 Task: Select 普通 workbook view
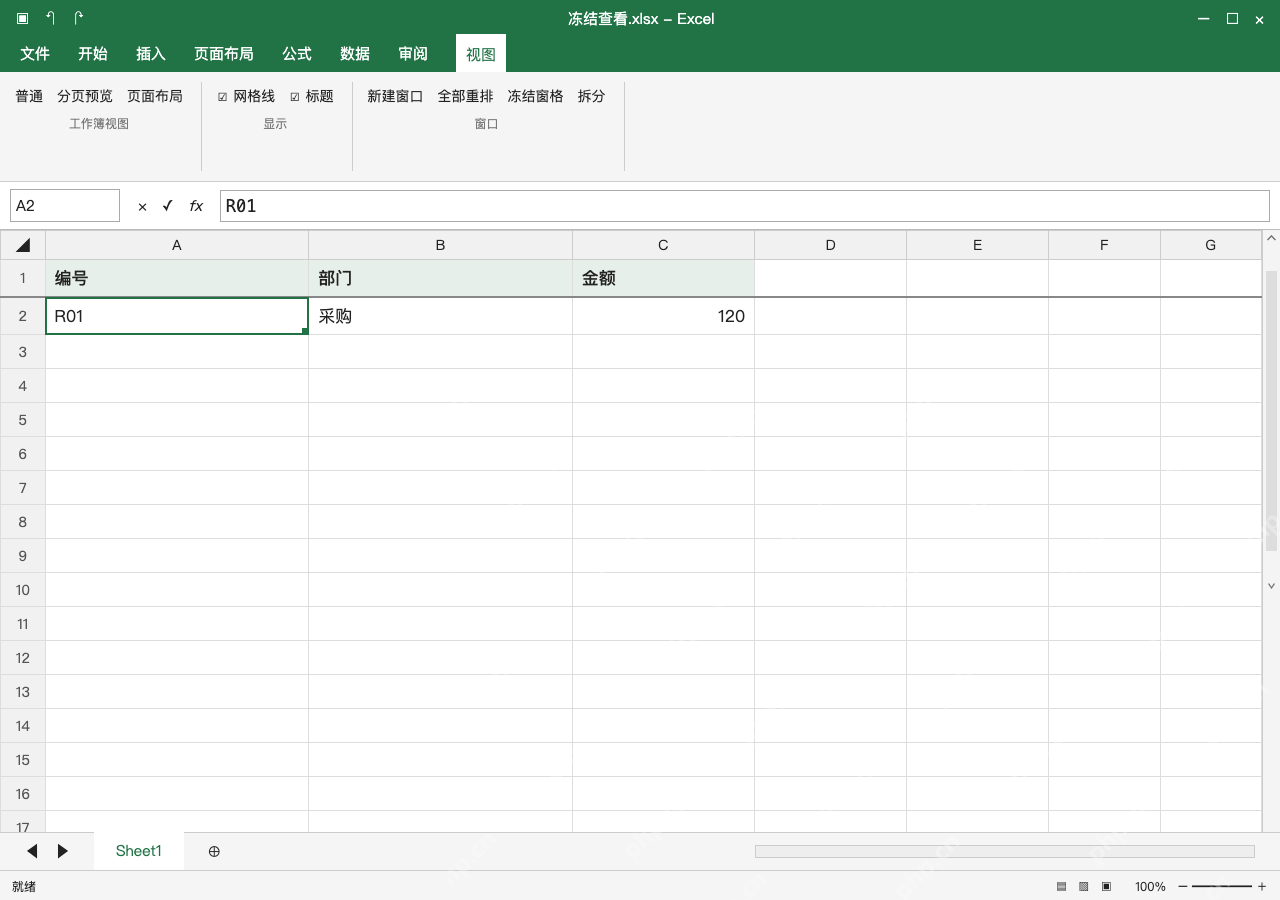(x=29, y=96)
